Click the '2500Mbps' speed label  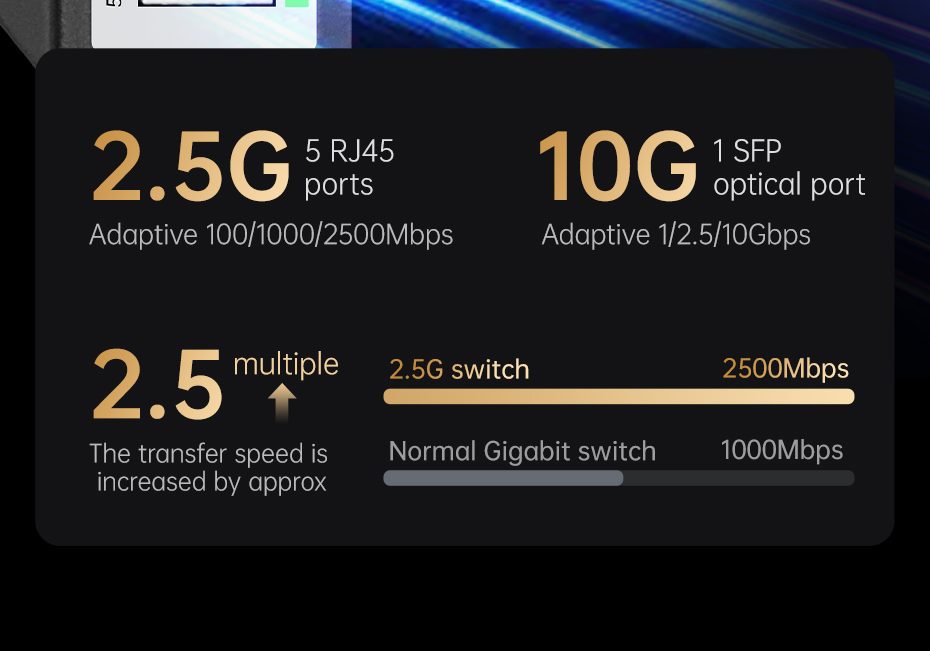click(x=785, y=369)
